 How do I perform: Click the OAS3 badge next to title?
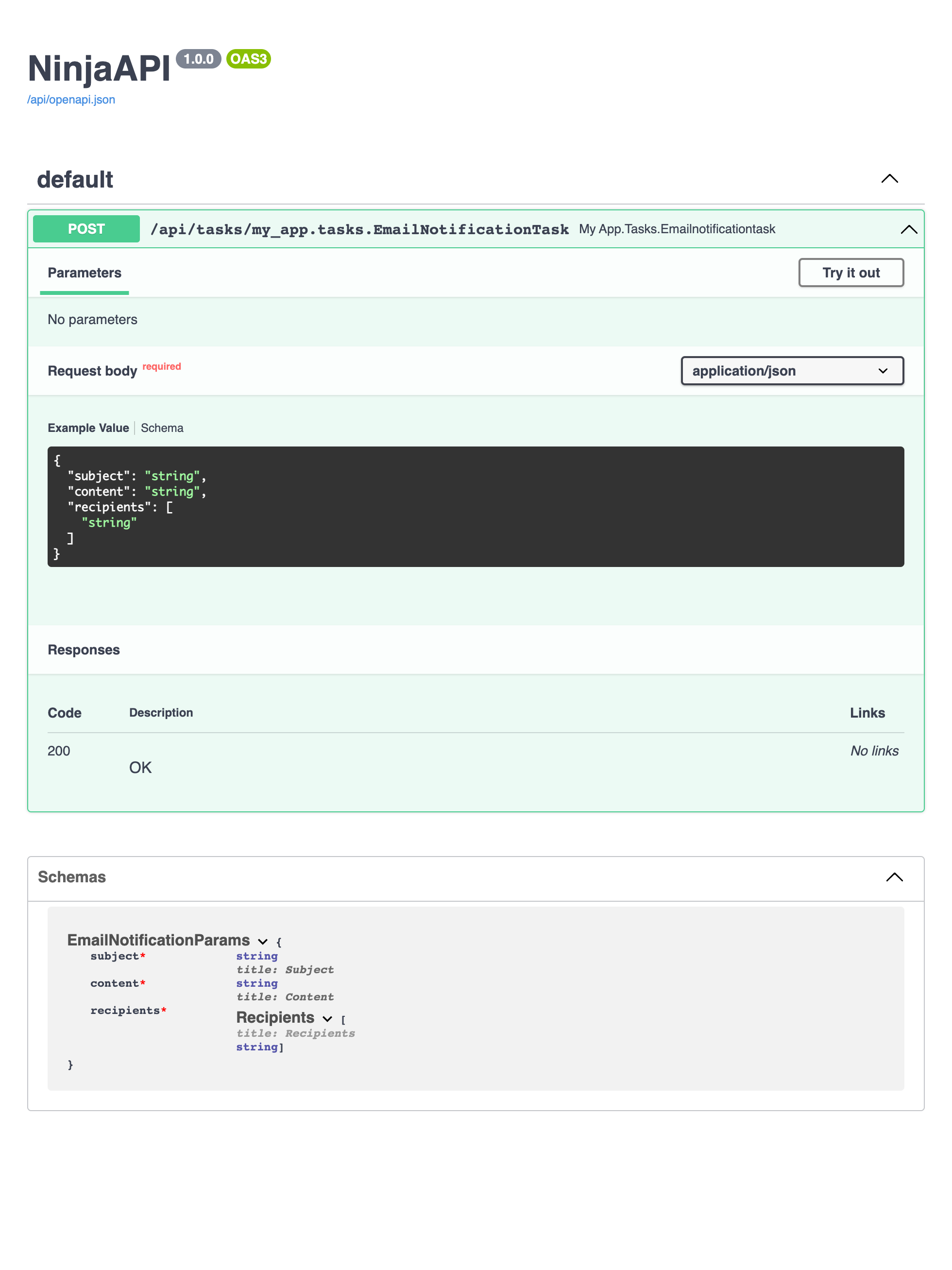(248, 59)
